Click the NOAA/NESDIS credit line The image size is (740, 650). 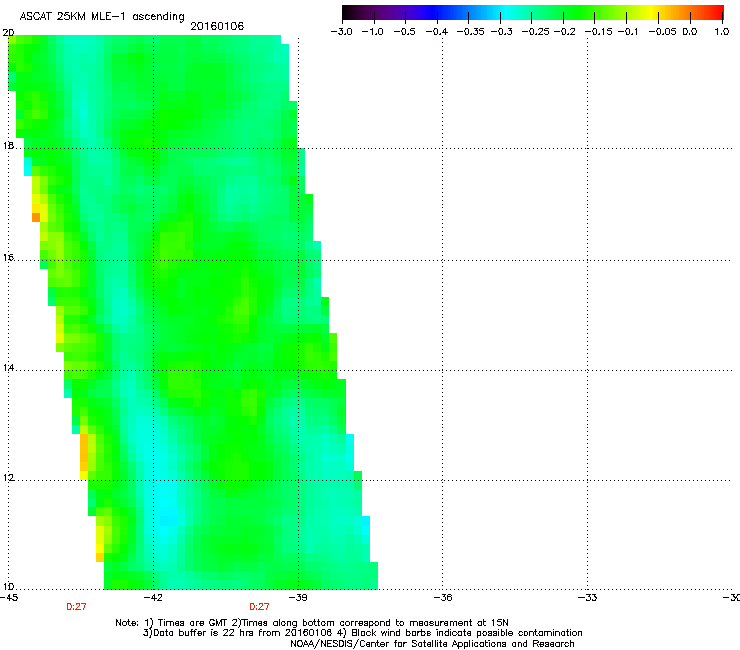[432, 644]
